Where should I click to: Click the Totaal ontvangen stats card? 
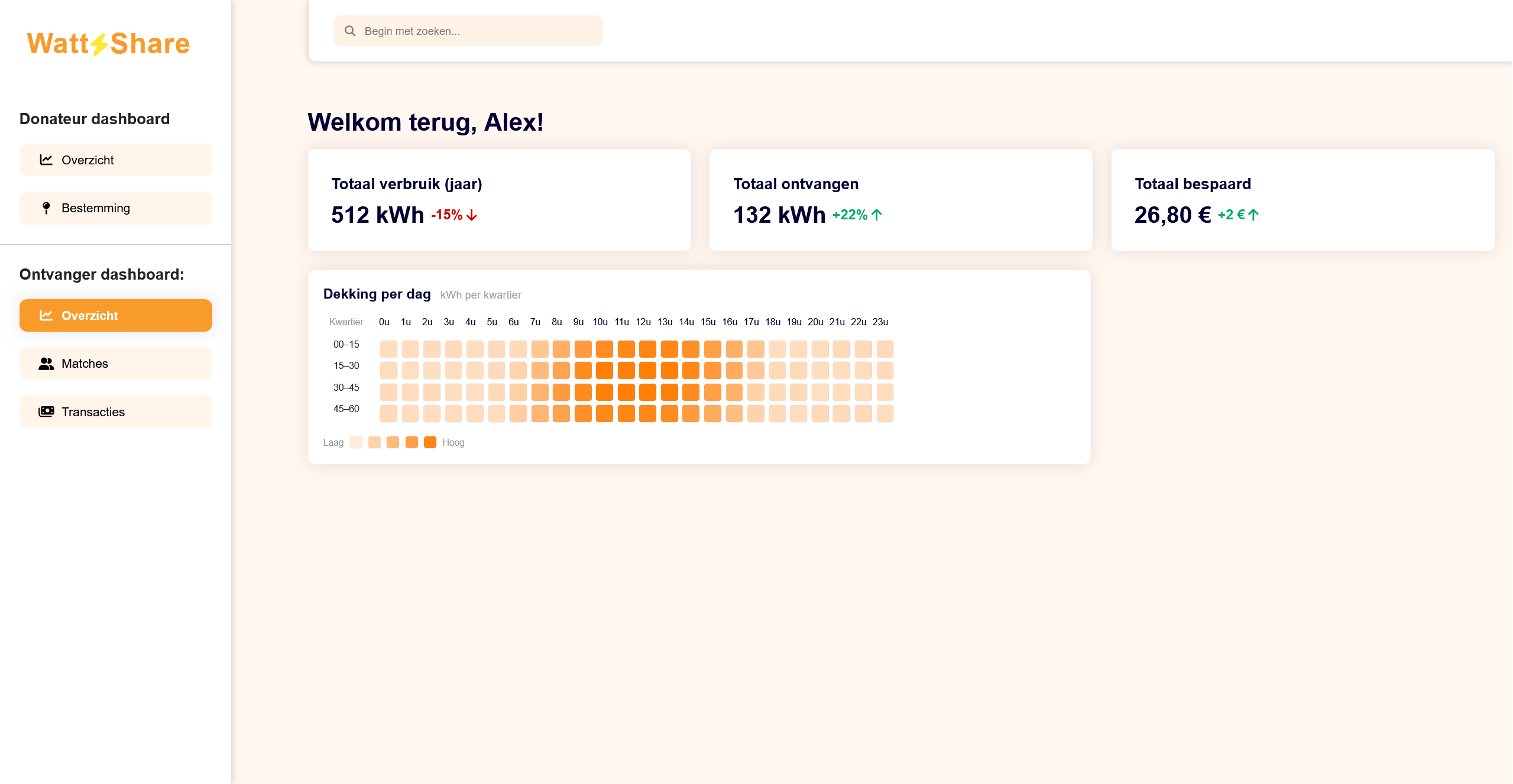point(900,200)
